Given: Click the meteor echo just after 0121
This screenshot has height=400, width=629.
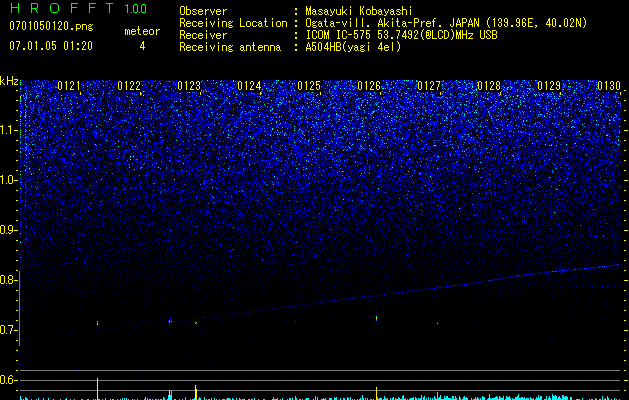Looking at the screenshot, I should (x=97, y=322).
